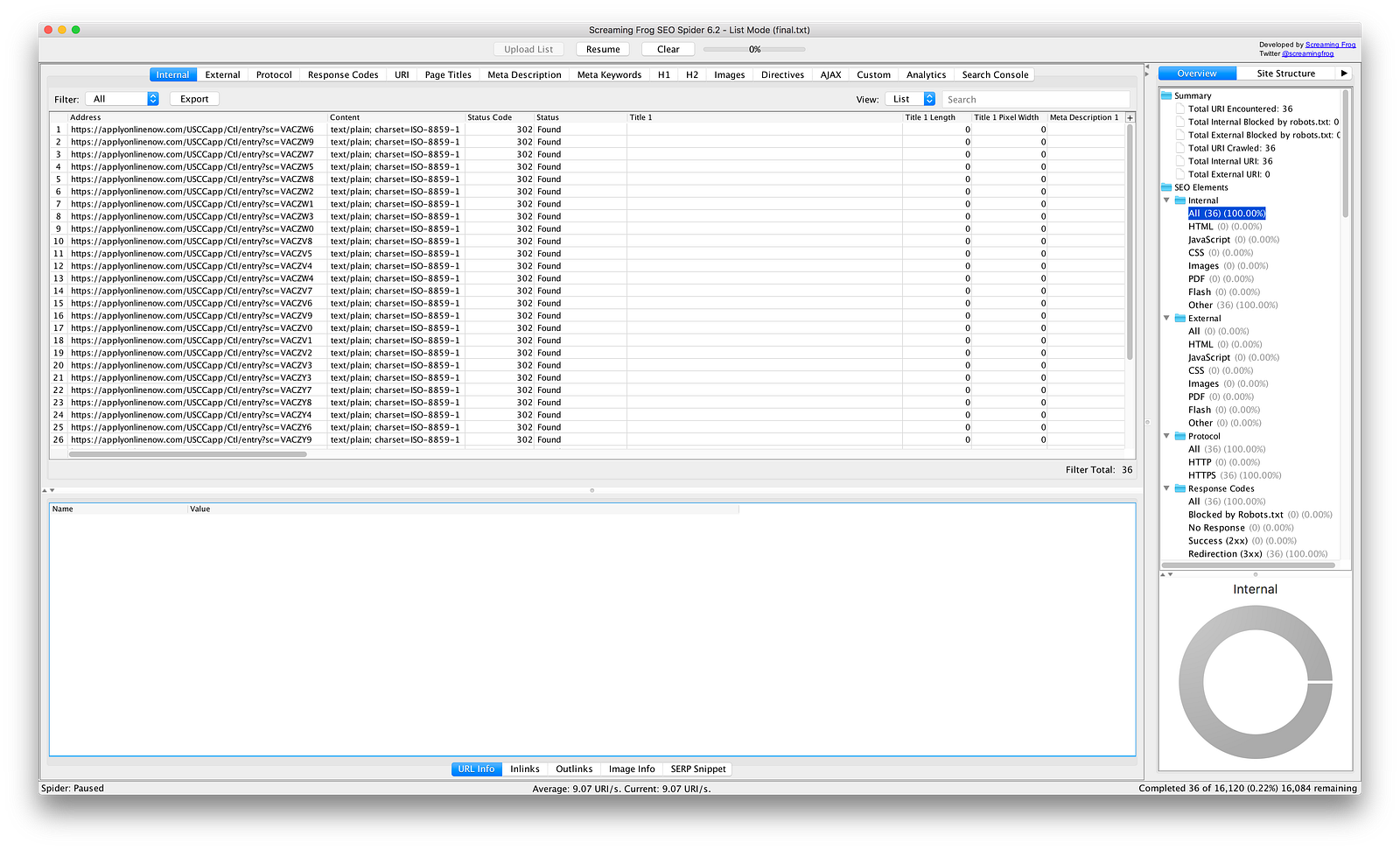Export the filtered results
1400x850 pixels.
[194, 99]
